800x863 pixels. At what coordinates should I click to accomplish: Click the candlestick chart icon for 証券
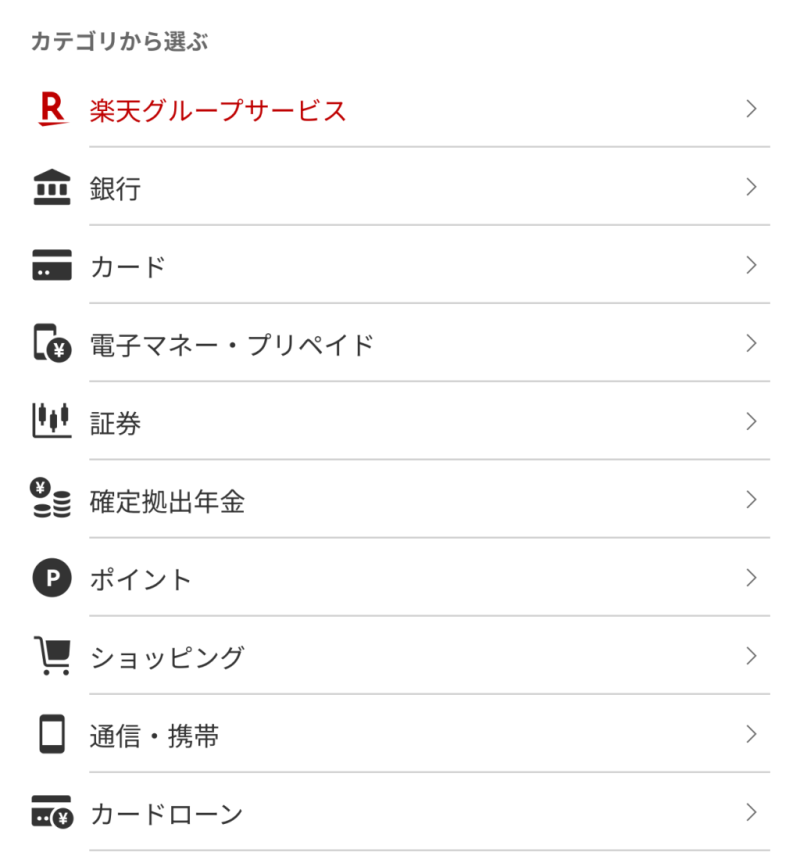(52, 422)
